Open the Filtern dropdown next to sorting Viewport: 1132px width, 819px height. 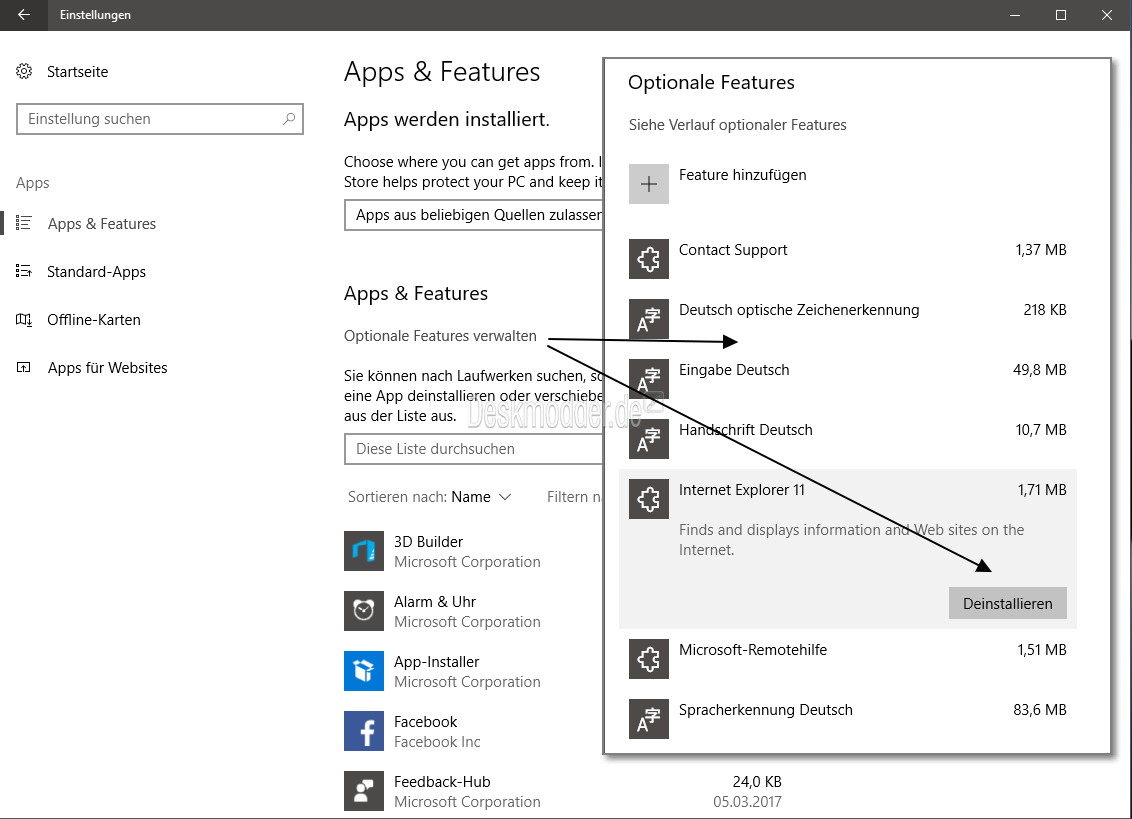coord(575,497)
